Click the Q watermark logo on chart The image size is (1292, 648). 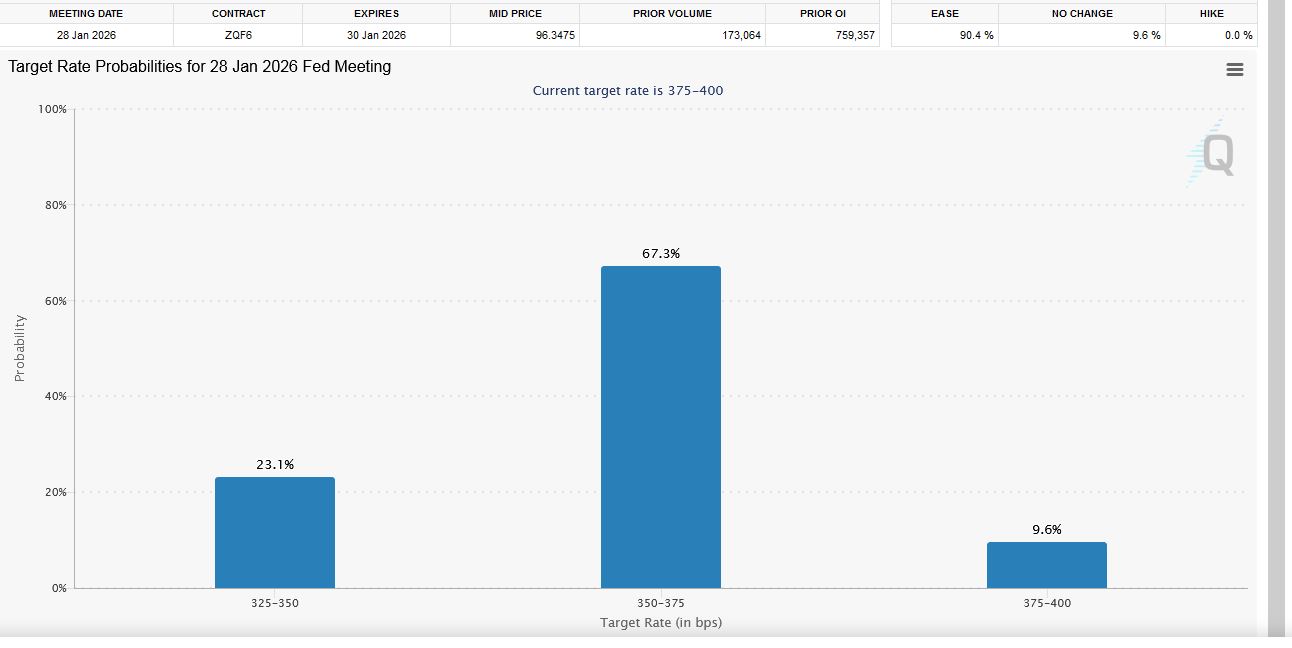tap(1214, 155)
